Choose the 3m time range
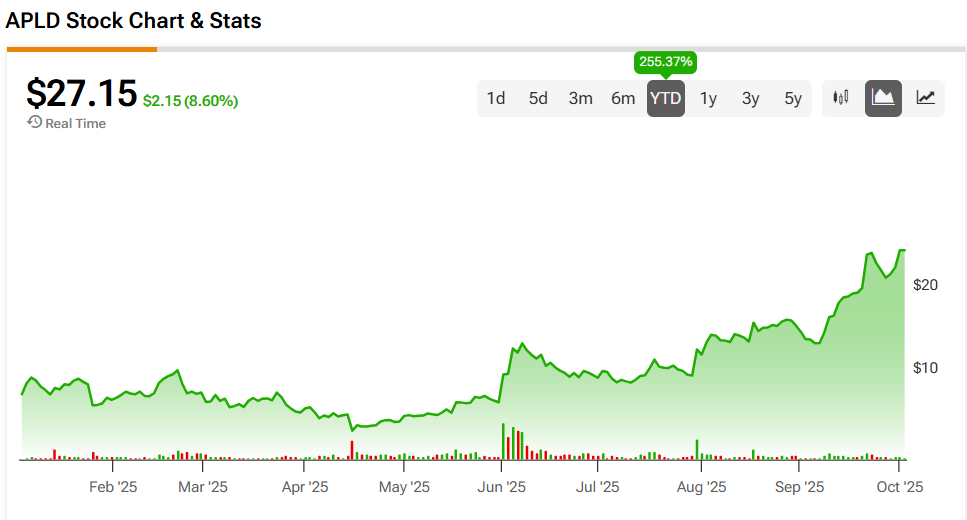967x520 pixels. point(581,98)
